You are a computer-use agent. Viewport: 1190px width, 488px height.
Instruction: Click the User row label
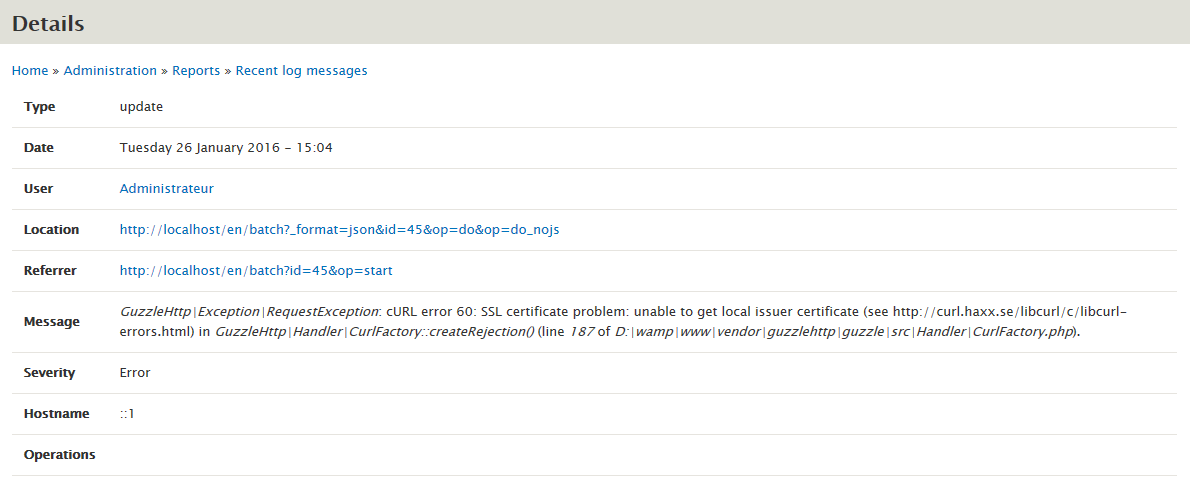coord(39,188)
